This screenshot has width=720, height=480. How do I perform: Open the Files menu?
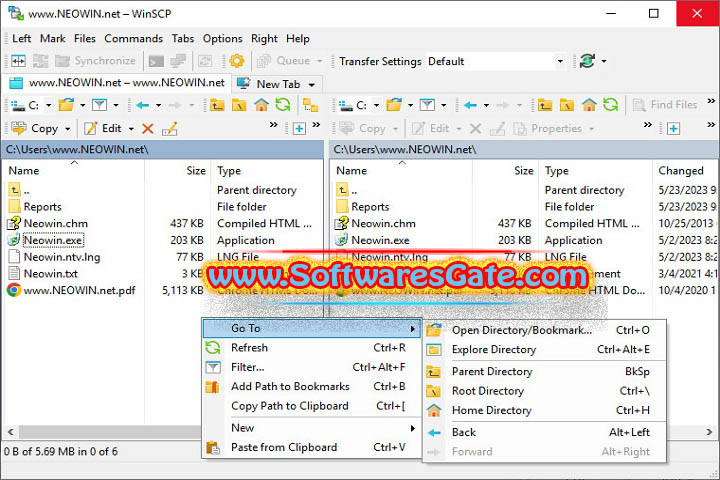tap(85, 39)
